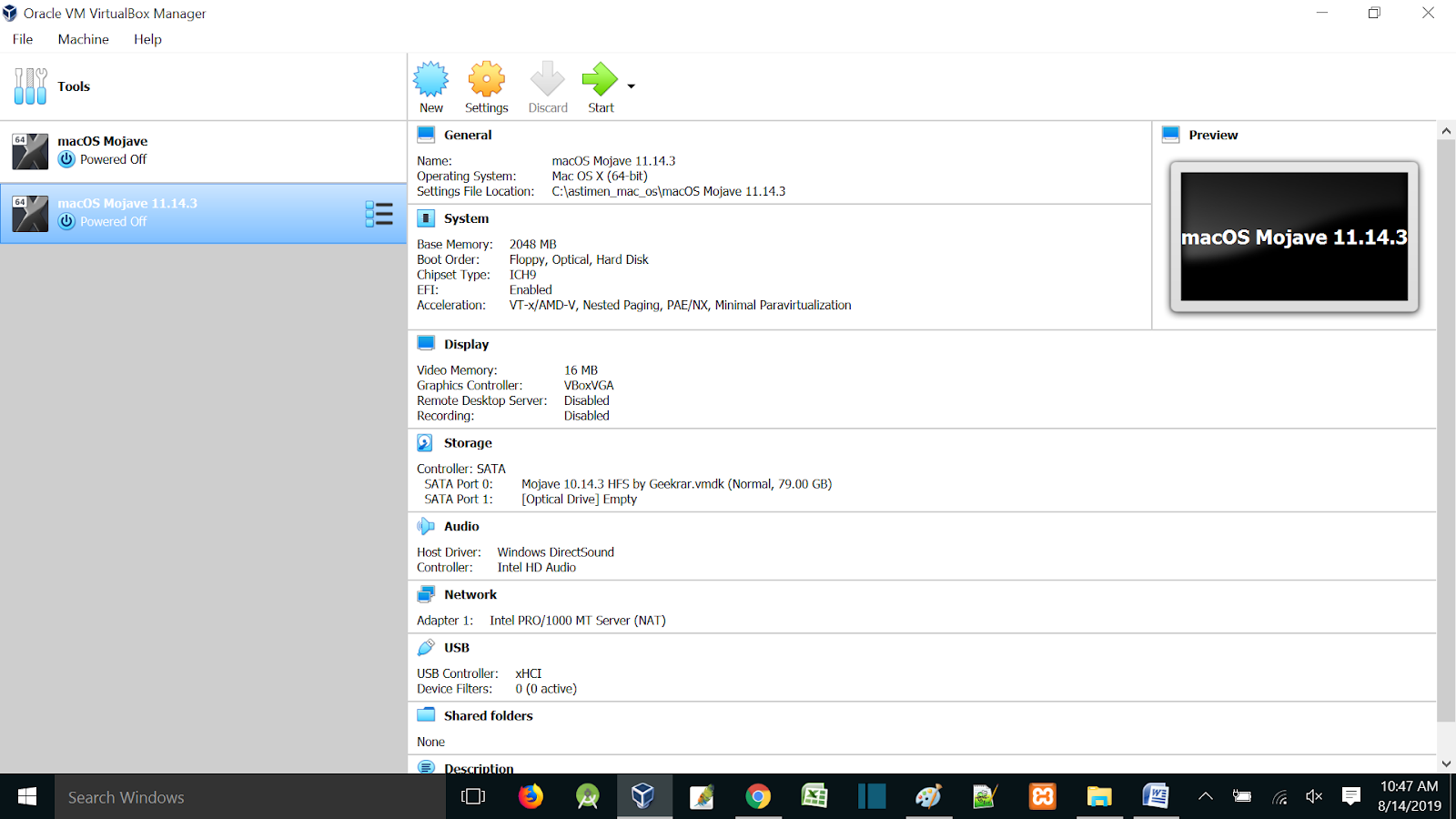Open the Machine menu
The width and height of the screenshot is (1456, 819).
pyautogui.click(x=83, y=39)
